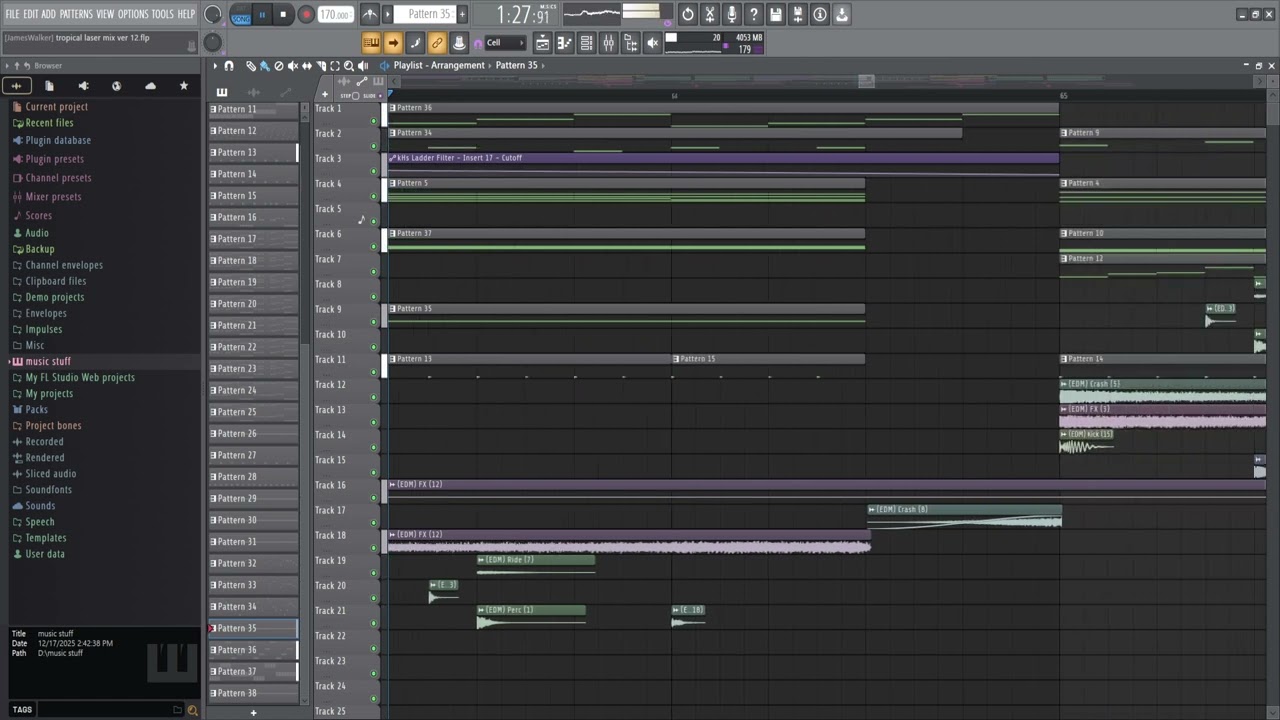Click the render export icon

[x=798, y=14]
